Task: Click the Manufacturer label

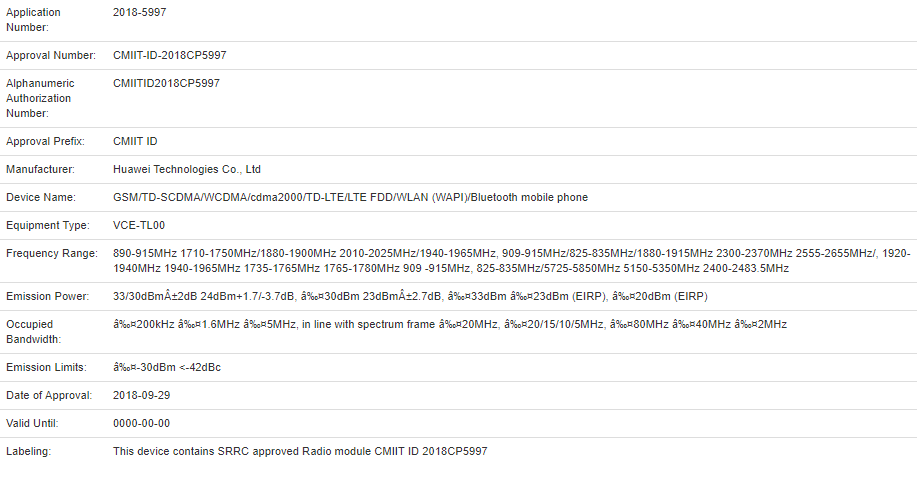Action: coord(40,170)
